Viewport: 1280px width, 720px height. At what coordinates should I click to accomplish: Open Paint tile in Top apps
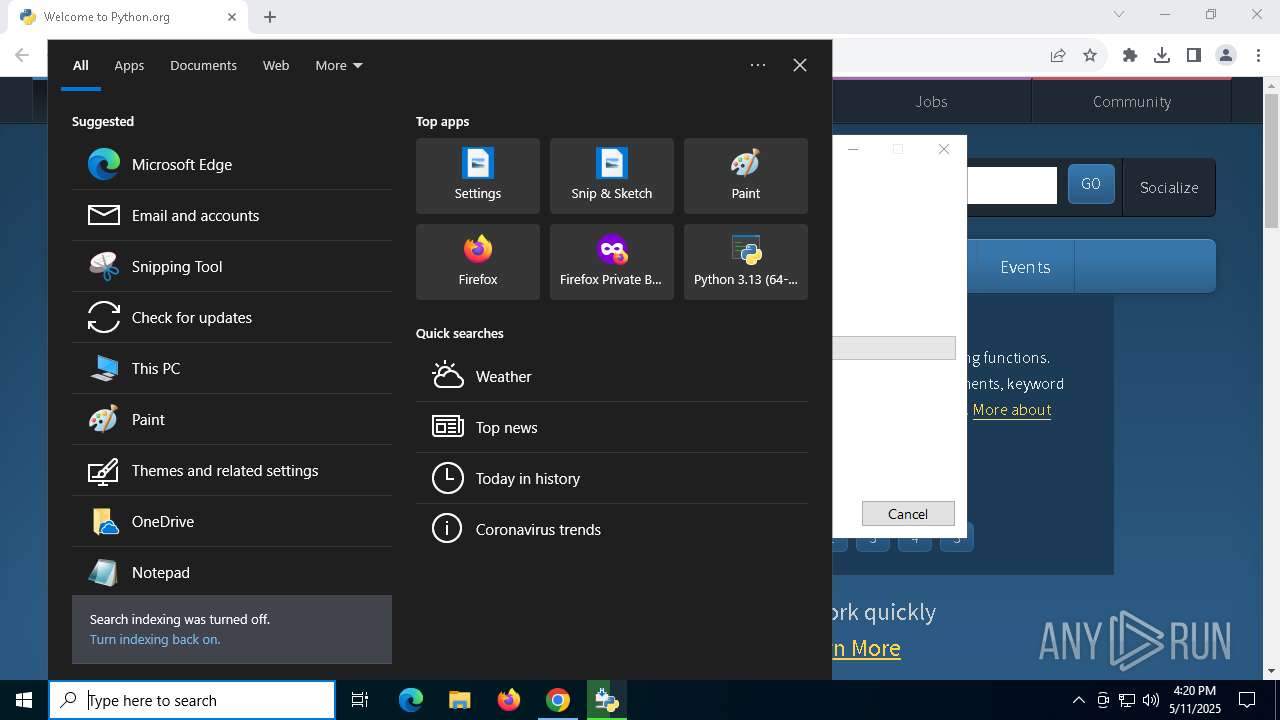[746, 176]
